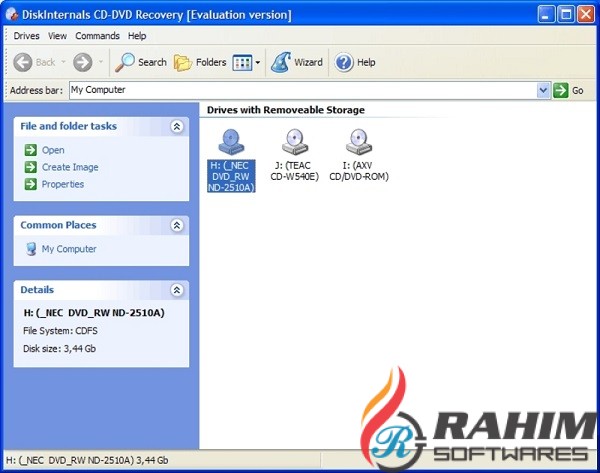
Task: Click the File System: CDFS detail text
Action: click(60, 331)
